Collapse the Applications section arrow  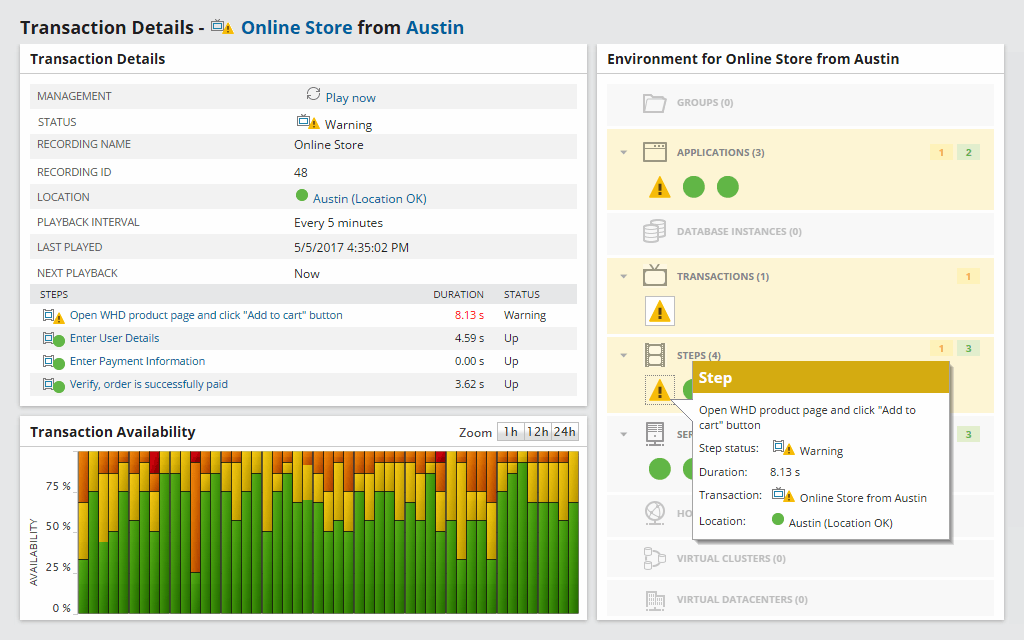tap(623, 153)
